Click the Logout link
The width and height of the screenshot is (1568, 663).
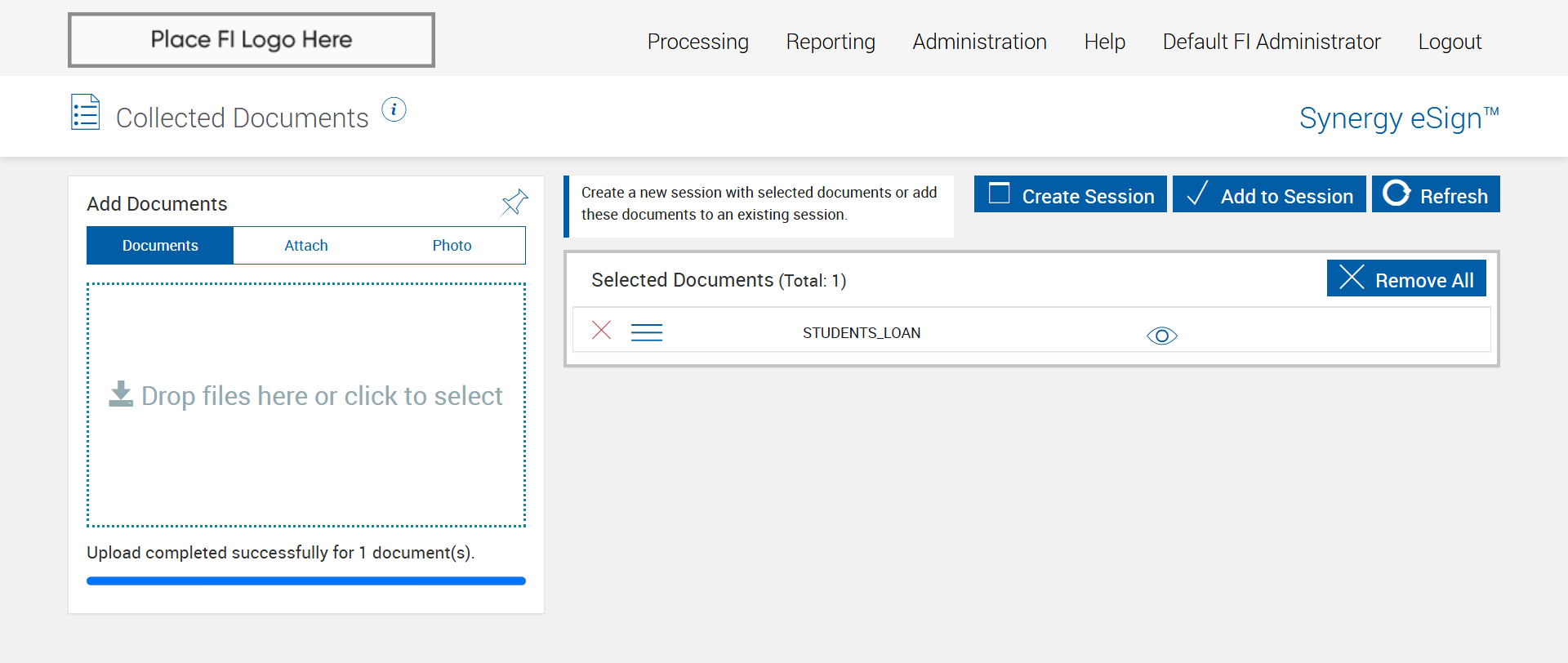pos(1449,42)
